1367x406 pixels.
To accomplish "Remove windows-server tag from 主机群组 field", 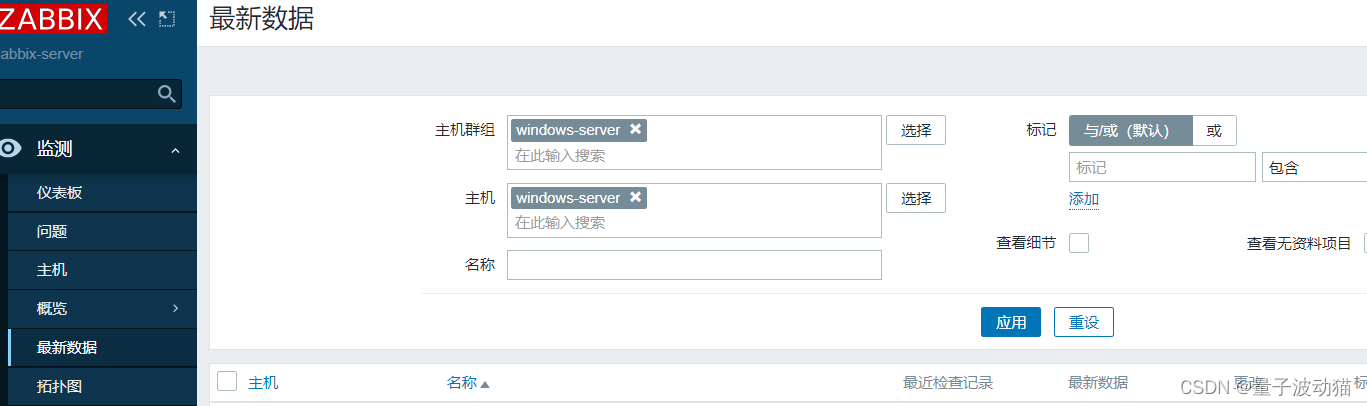I will coord(635,130).
